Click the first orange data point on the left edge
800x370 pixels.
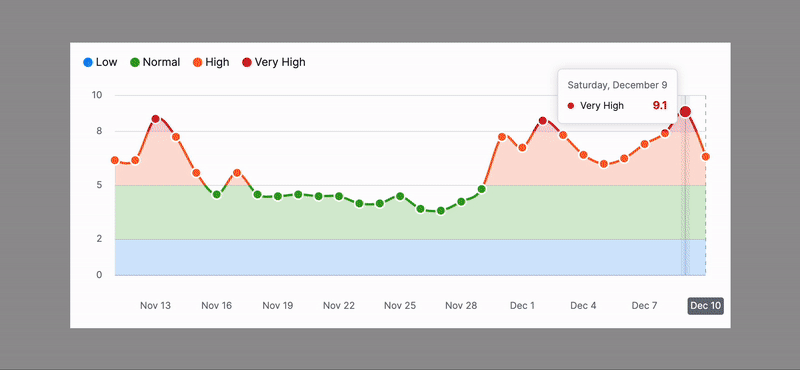[x=115, y=160]
